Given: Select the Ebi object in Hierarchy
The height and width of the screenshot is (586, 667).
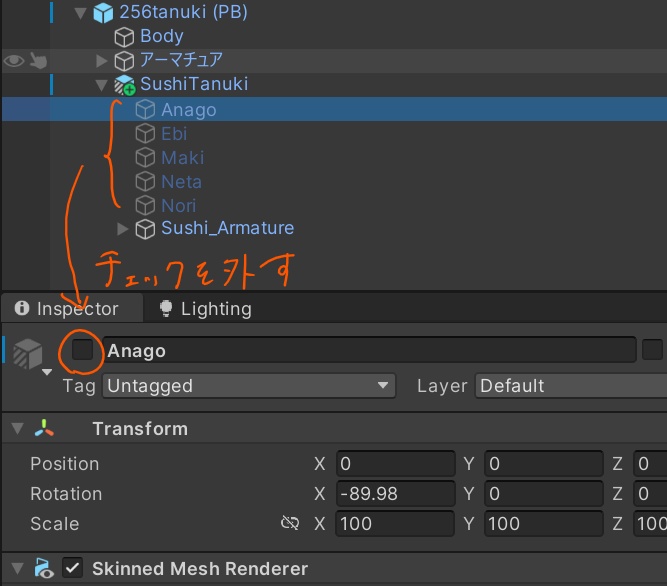Looking at the screenshot, I should 174,134.
